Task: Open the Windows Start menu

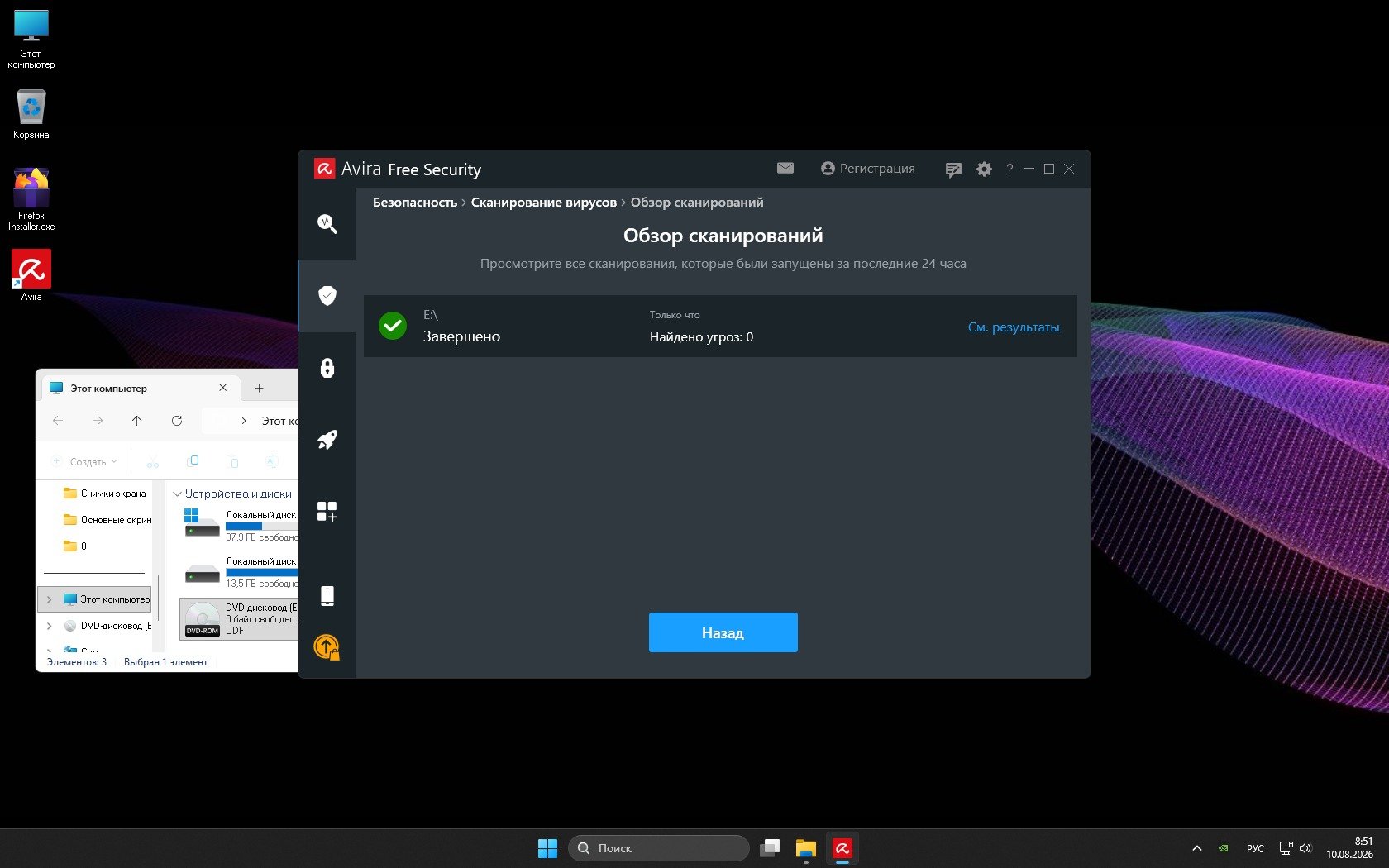Action: coord(547,848)
